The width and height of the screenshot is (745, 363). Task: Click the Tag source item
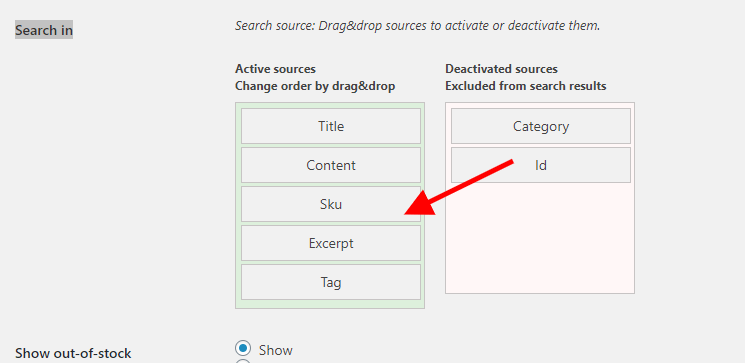click(x=331, y=282)
